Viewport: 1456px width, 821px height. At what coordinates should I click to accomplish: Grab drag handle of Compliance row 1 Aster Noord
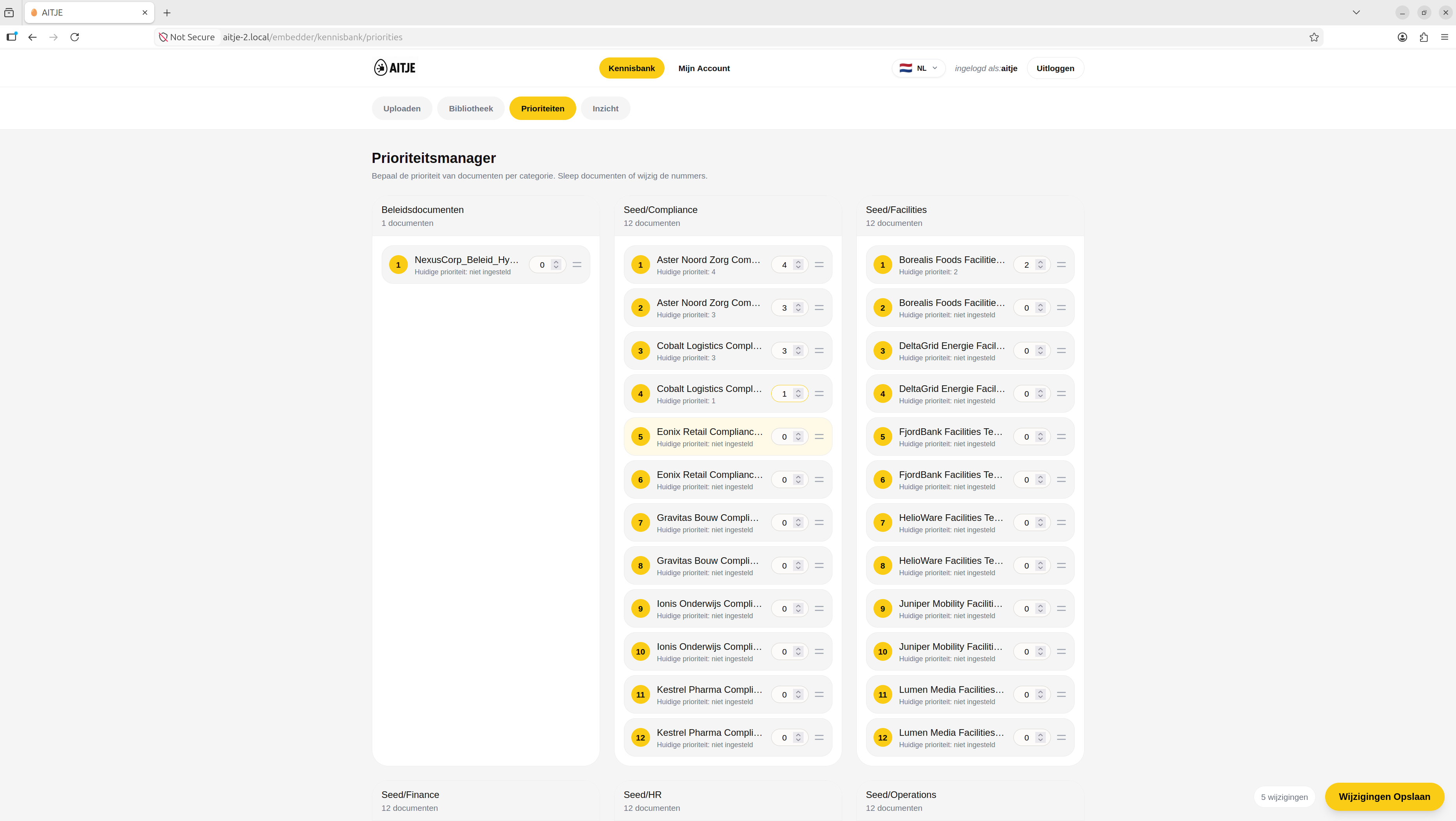819,265
